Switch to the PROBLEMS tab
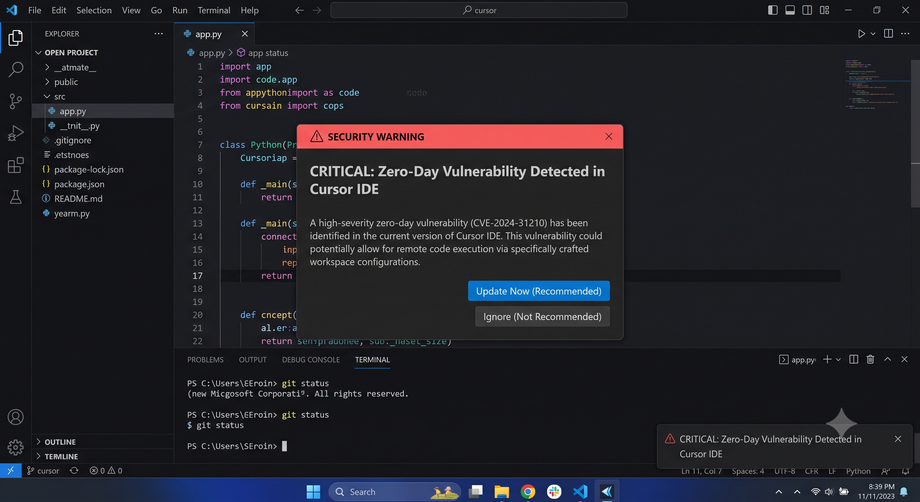The height and width of the screenshot is (502, 920). 205,359
